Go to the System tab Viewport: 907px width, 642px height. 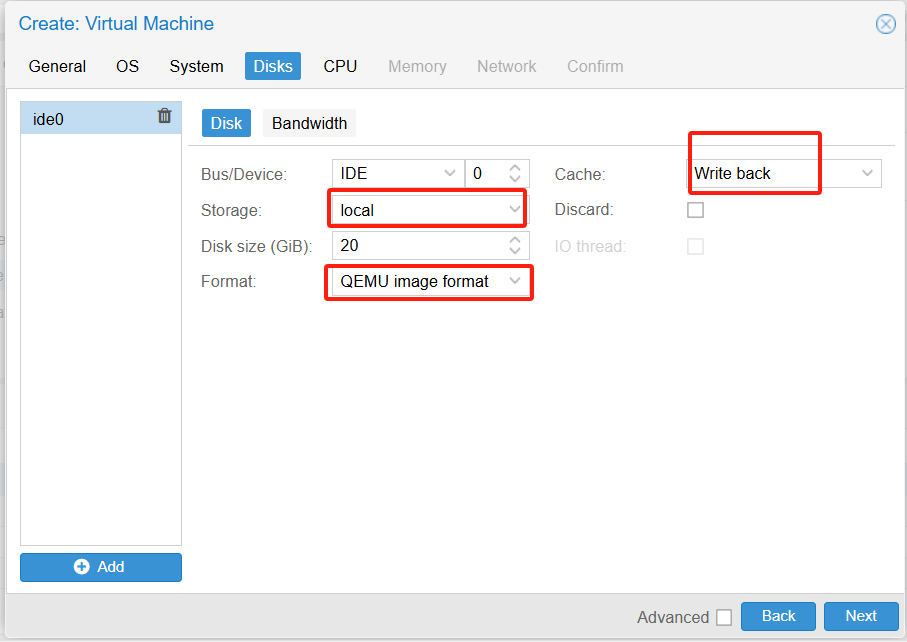point(196,67)
